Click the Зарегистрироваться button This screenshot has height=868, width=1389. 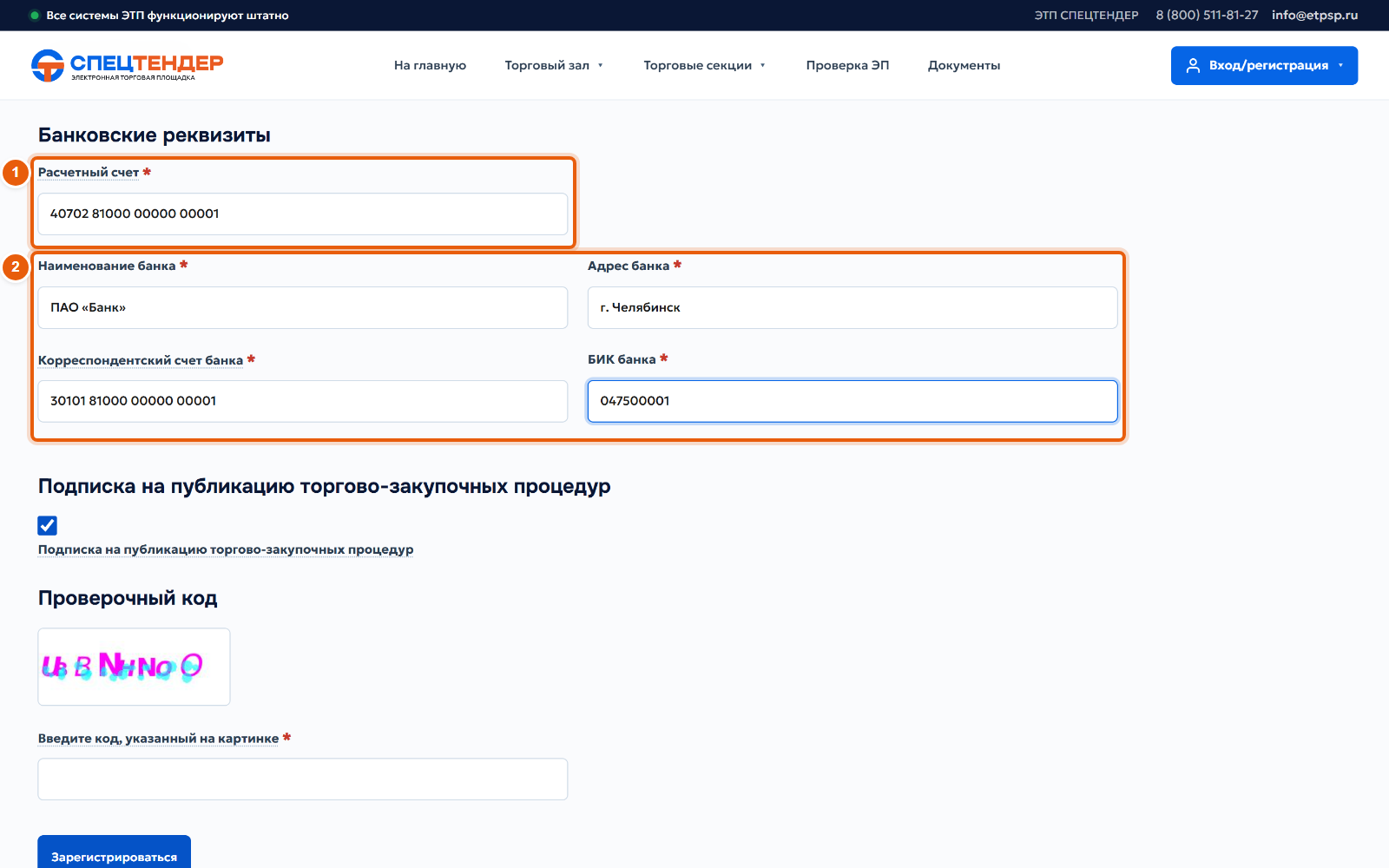point(114,852)
